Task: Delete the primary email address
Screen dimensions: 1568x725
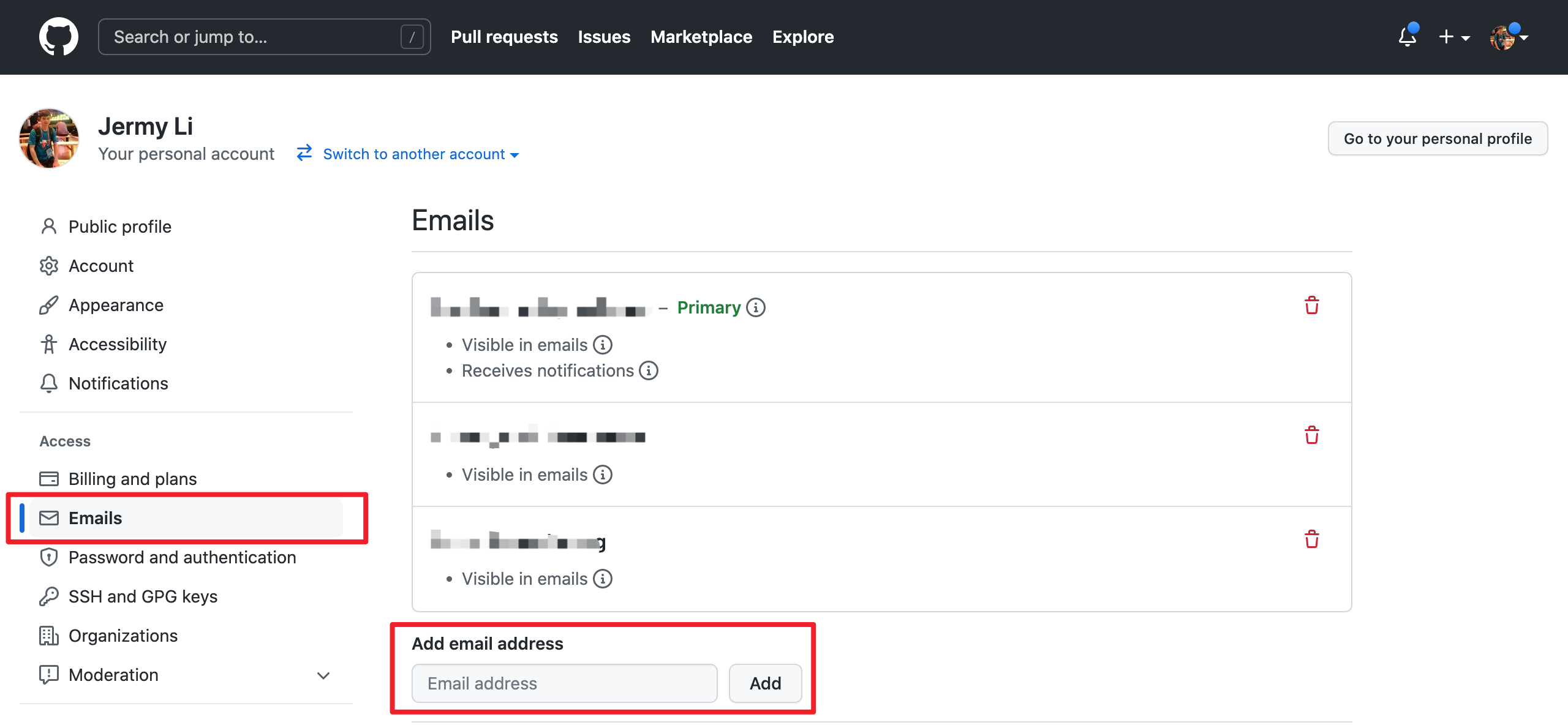Action: tap(1311, 306)
